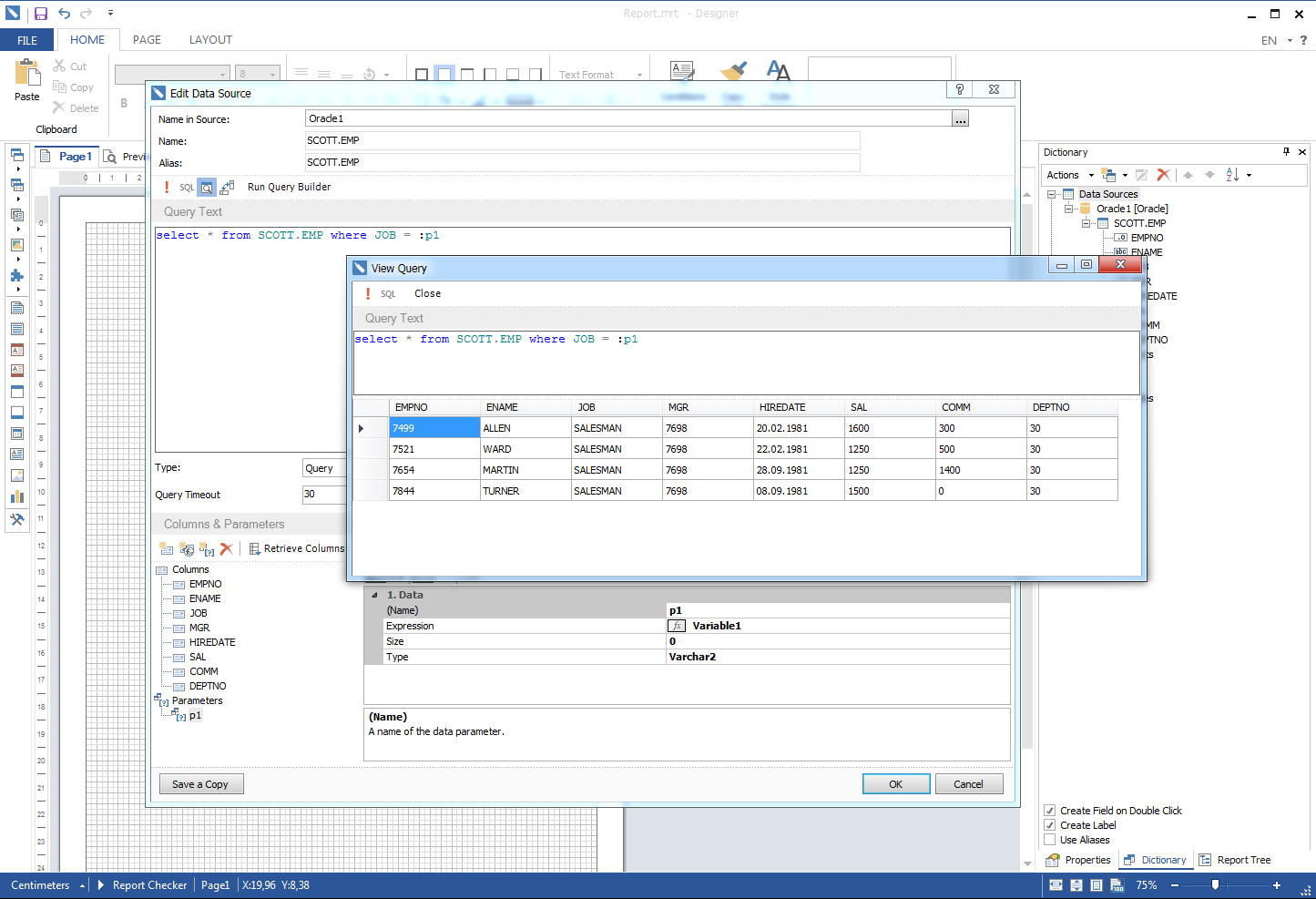Click the Name in Source field showing Oracle1
Viewport: 1316px width, 899px height.
pyautogui.click(x=628, y=118)
